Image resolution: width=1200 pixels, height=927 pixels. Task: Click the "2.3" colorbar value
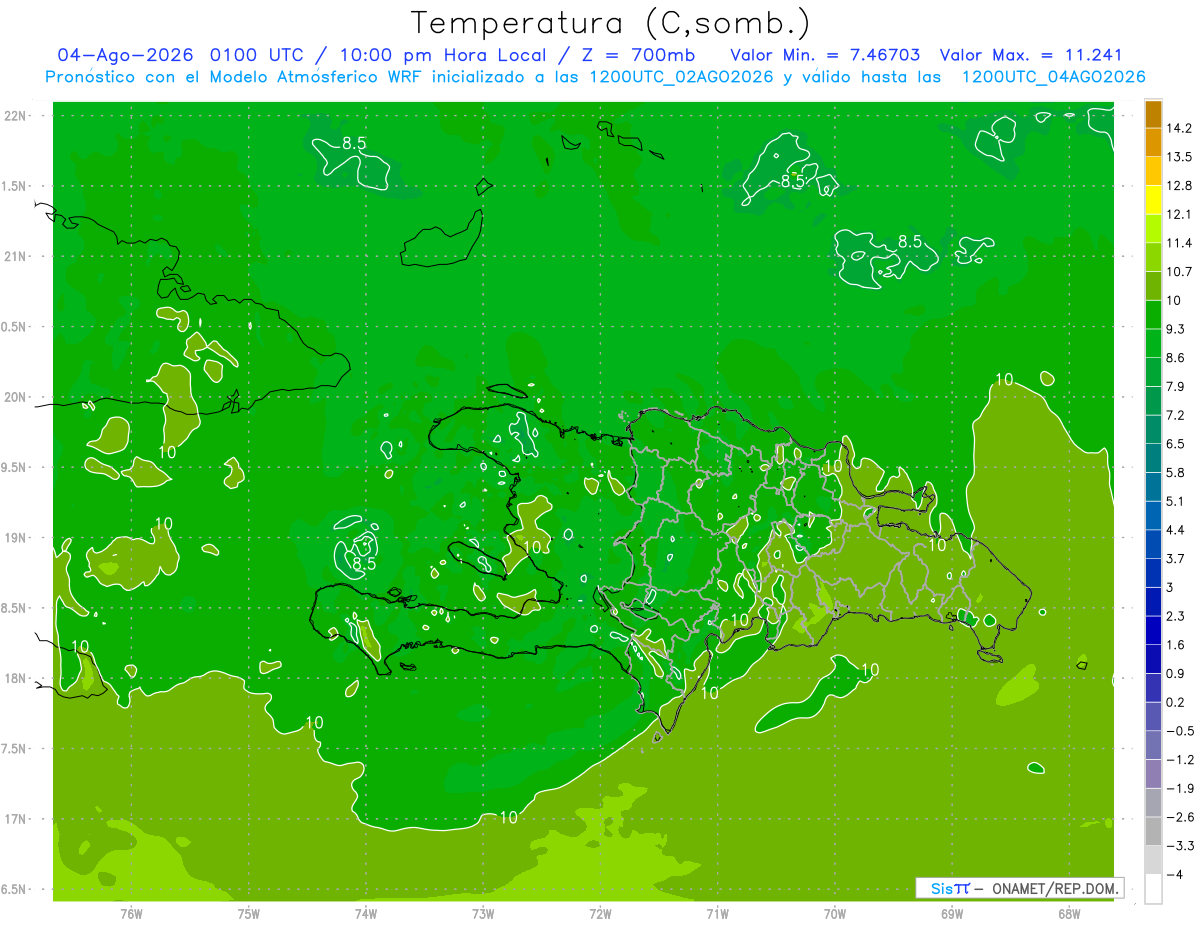coord(1176,616)
